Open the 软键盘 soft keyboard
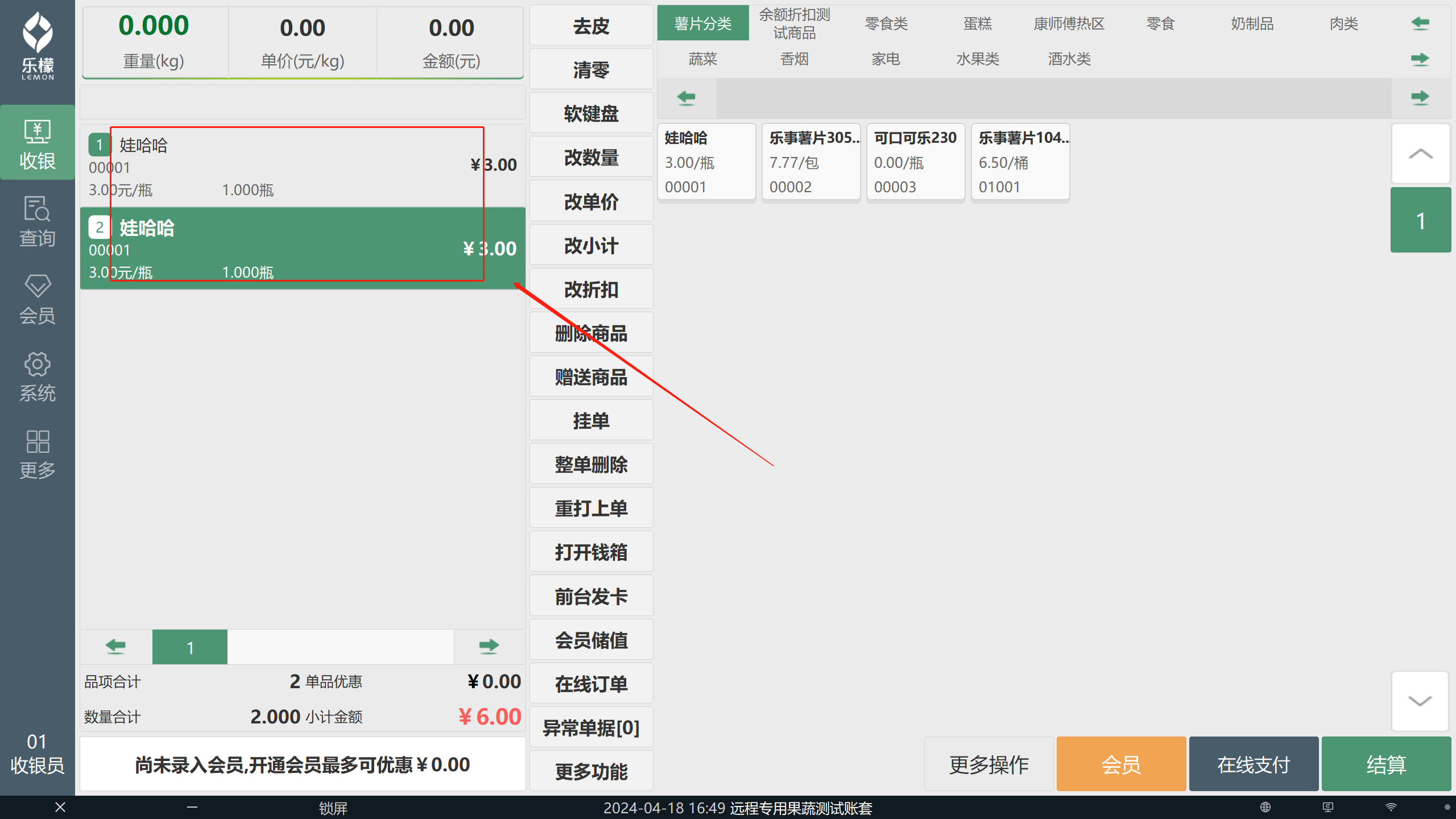Image resolution: width=1456 pixels, height=819 pixels. click(x=591, y=113)
